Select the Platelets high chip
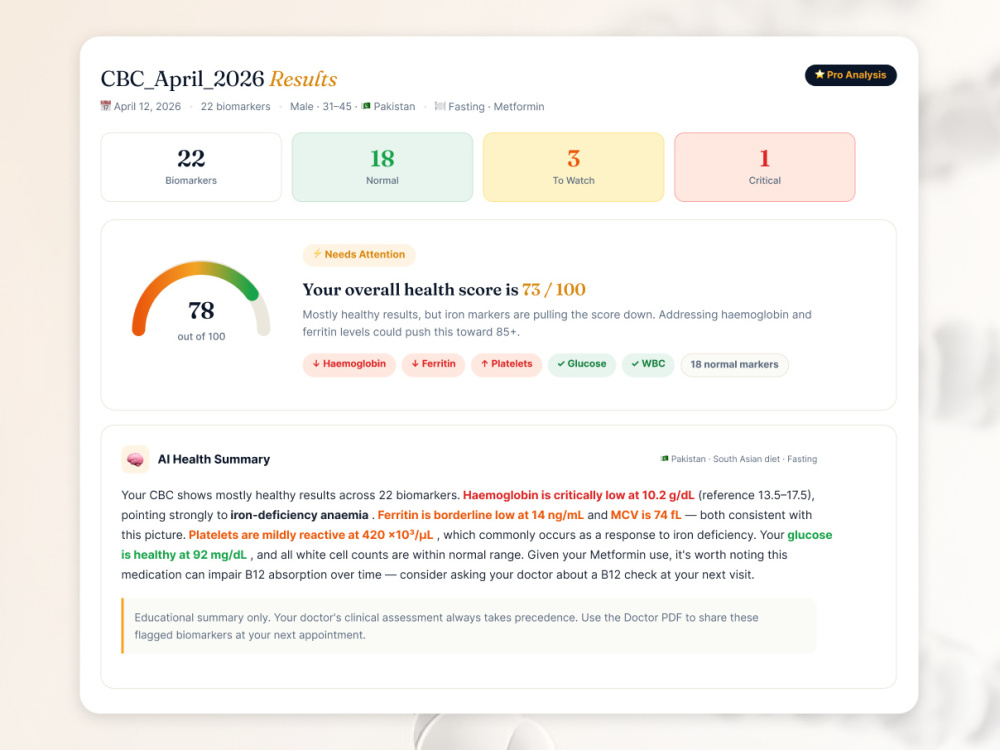The width and height of the screenshot is (1000, 750). coord(506,364)
